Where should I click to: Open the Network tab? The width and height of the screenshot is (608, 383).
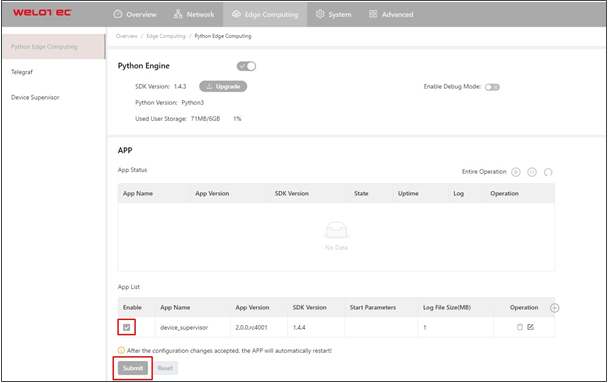[194, 14]
